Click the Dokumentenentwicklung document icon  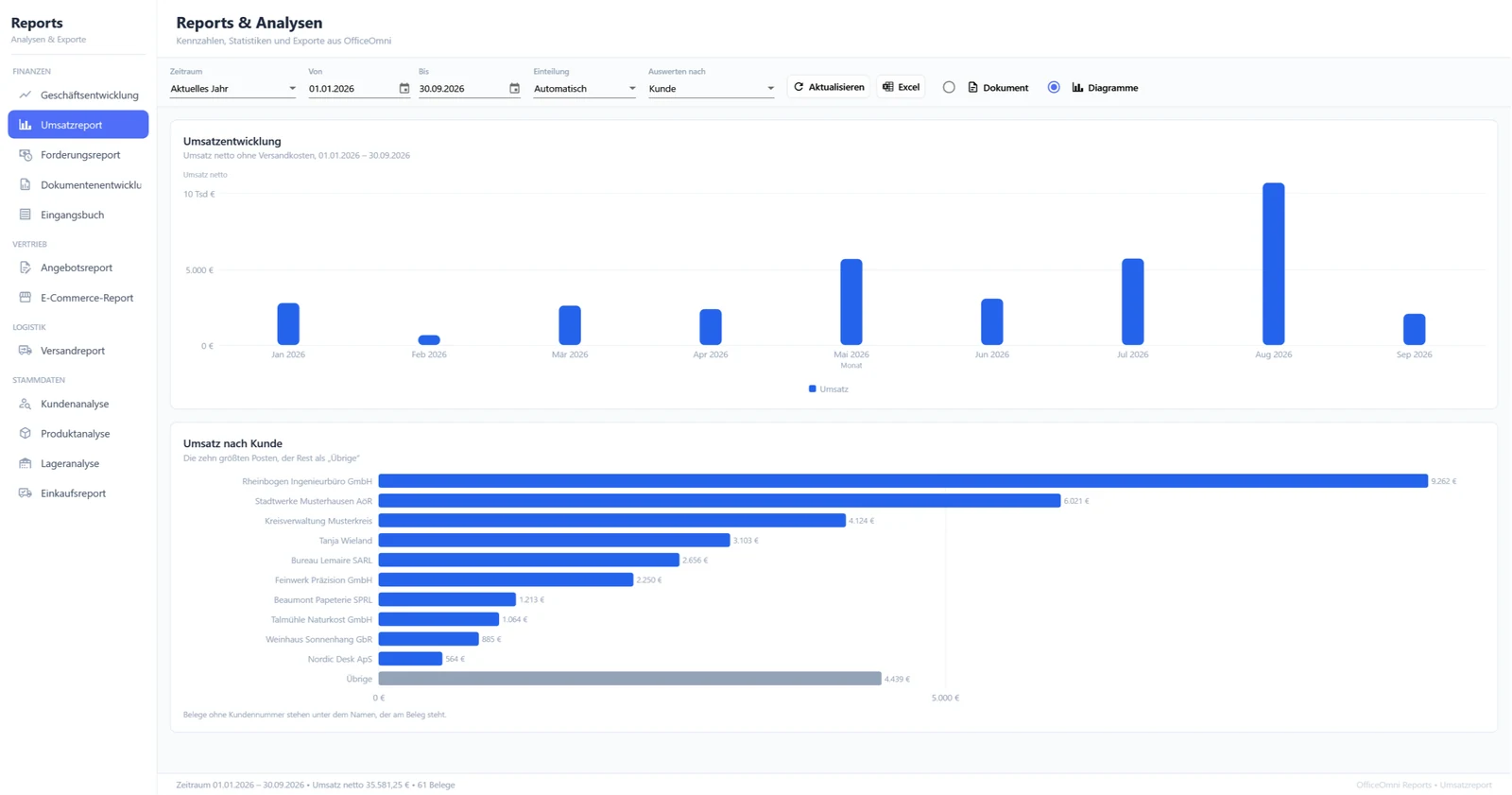click(x=26, y=184)
